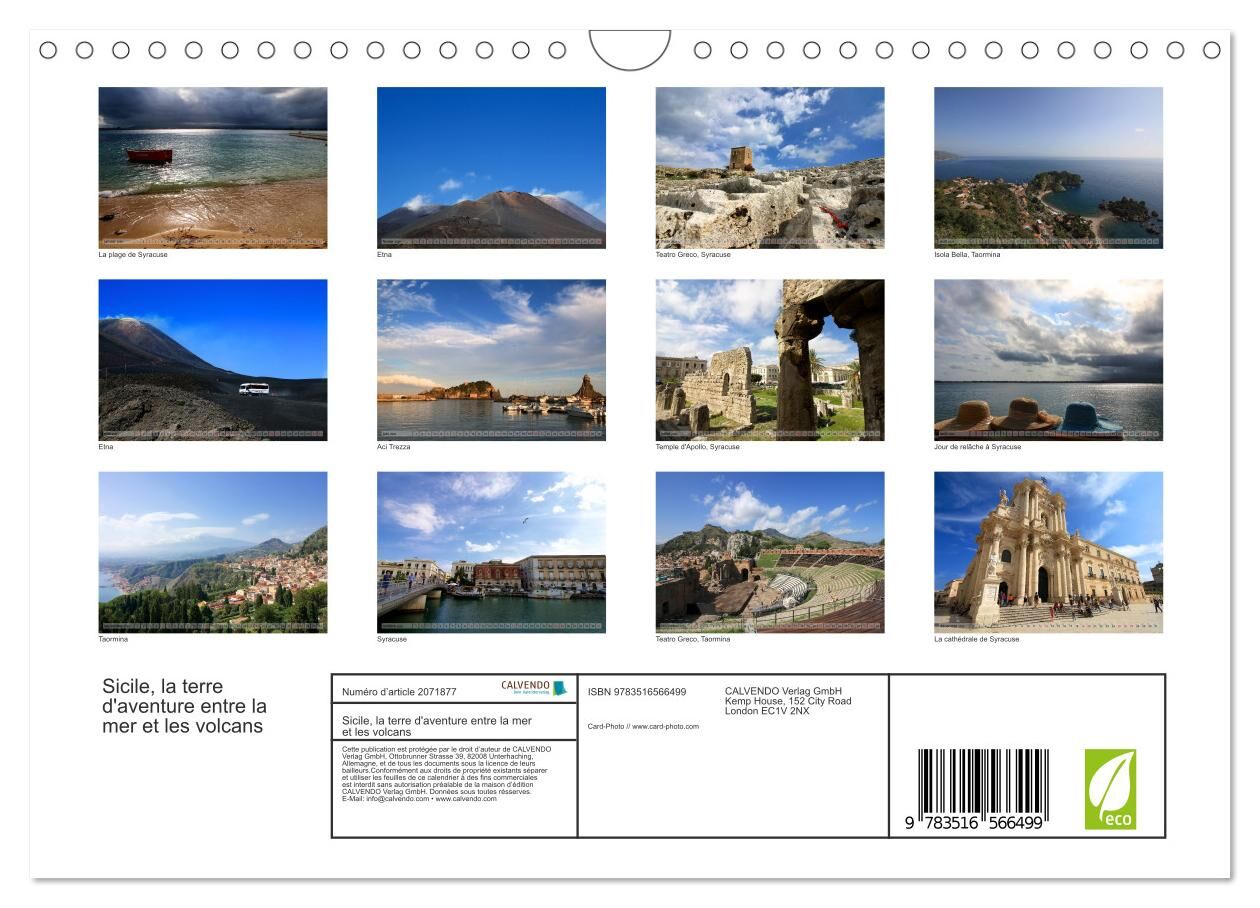Select the Isola Bella, Taormina photo
Screen dimensions: 1260x908
pyautogui.click(x=1048, y=167)
